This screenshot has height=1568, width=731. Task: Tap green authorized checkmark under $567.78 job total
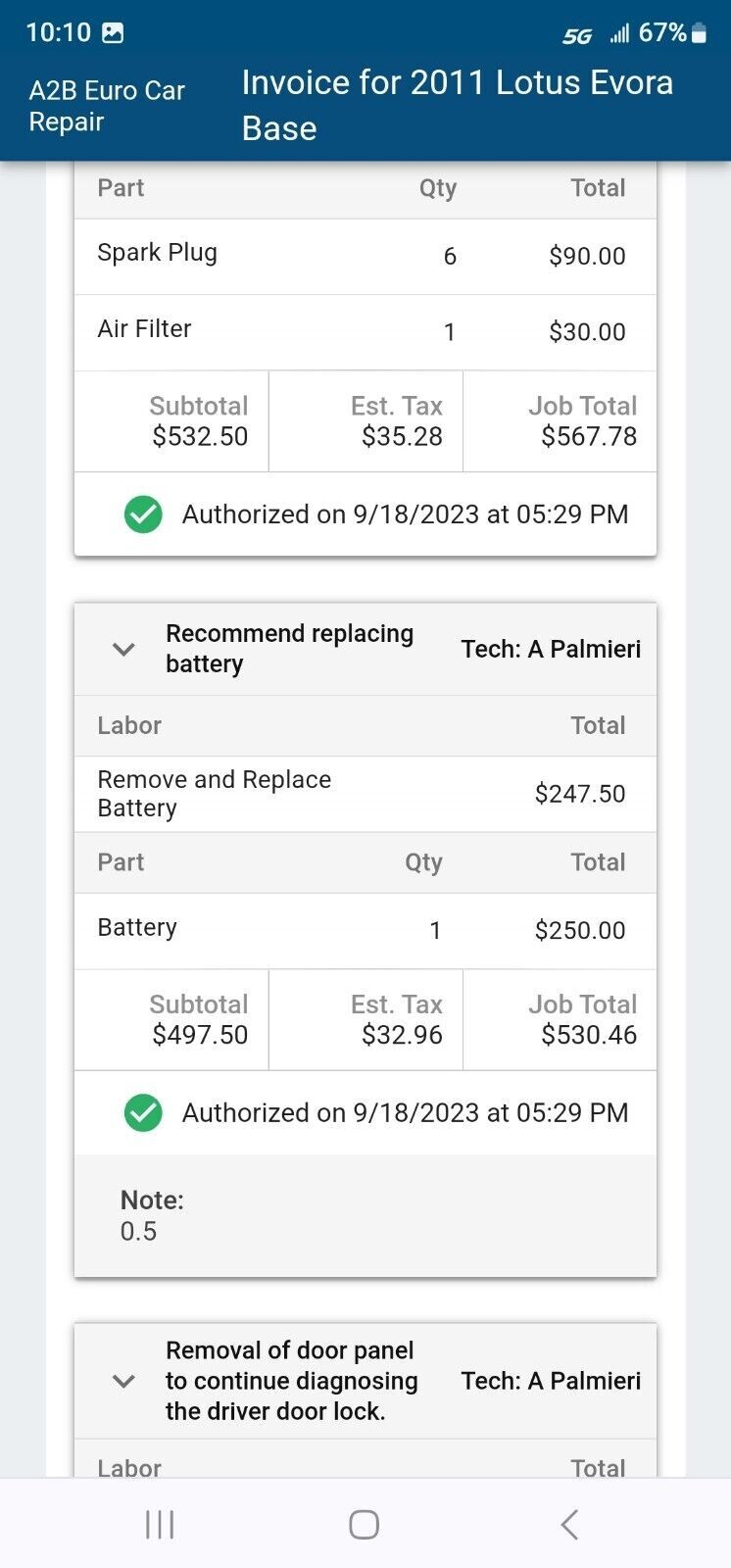pyautogui.click(x=143, y=514)
